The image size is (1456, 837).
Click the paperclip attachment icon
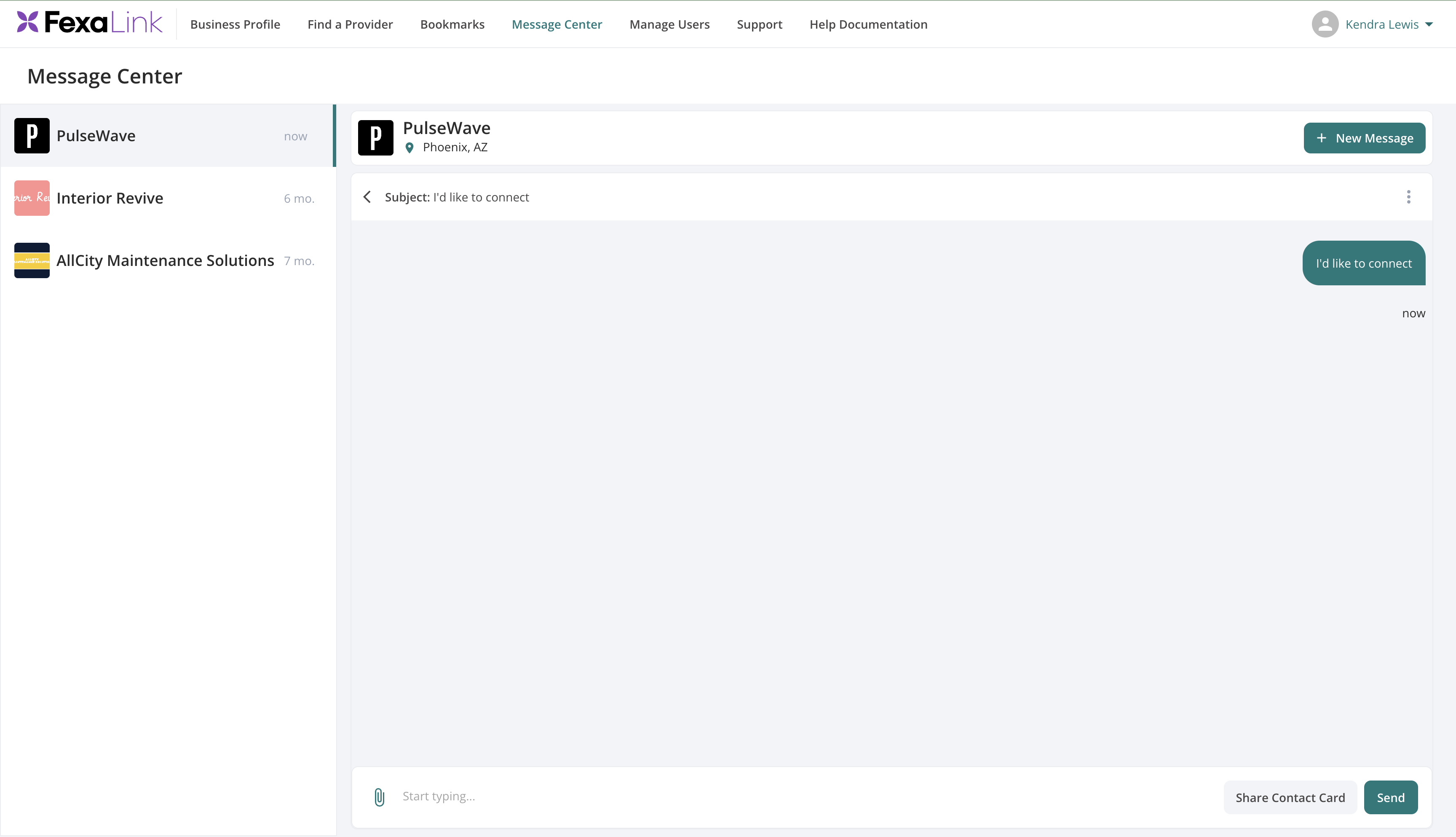click(379, 797)
